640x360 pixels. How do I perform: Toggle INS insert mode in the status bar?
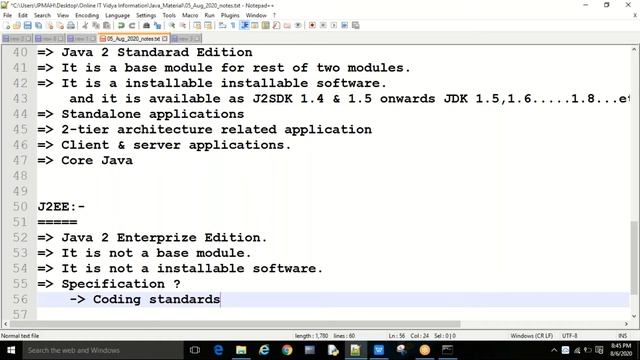622,336
